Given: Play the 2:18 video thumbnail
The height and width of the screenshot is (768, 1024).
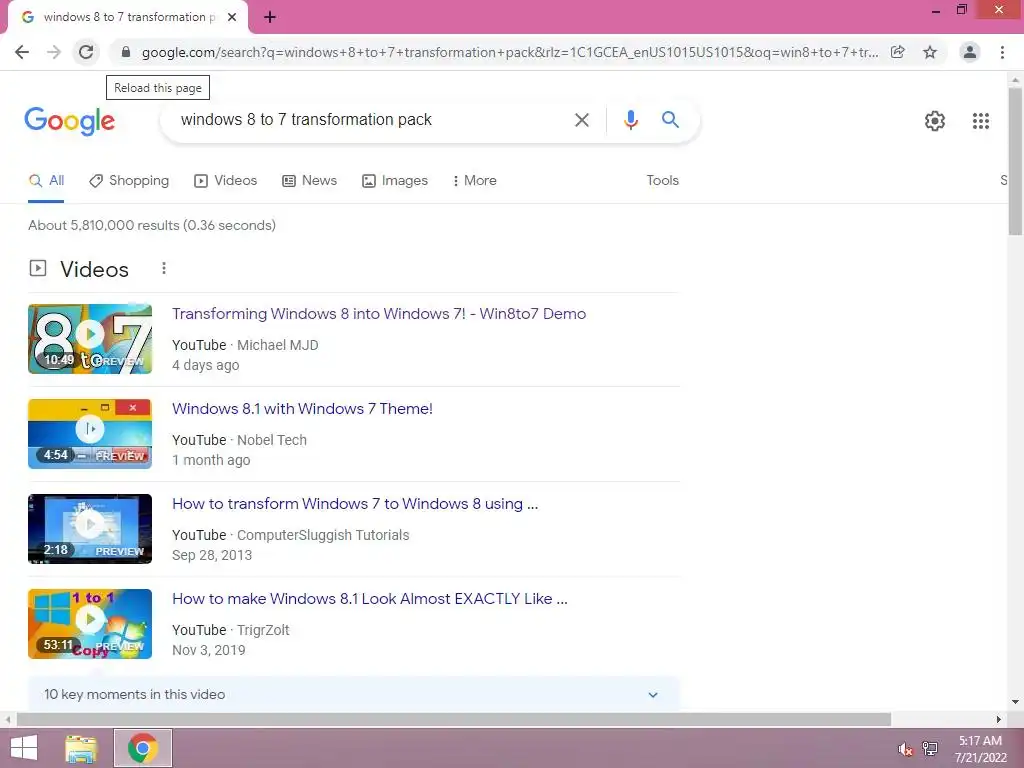Looking at the screenshot, I should click(90, 529).
